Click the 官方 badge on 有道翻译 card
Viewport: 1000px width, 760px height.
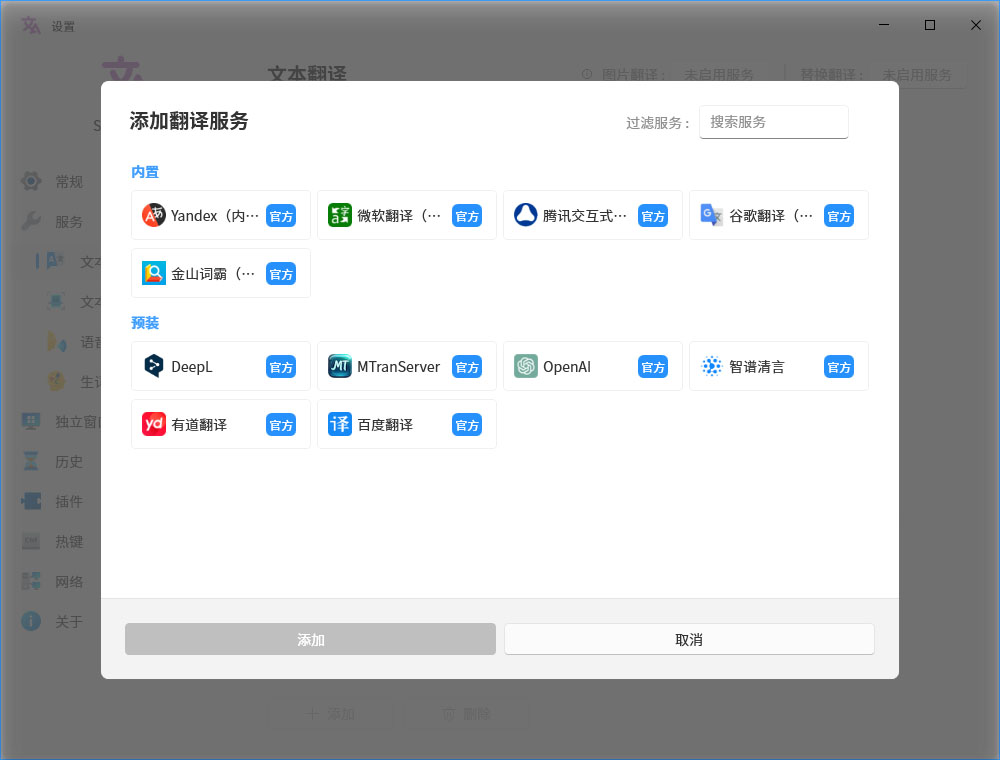click(x=281, y=425)
